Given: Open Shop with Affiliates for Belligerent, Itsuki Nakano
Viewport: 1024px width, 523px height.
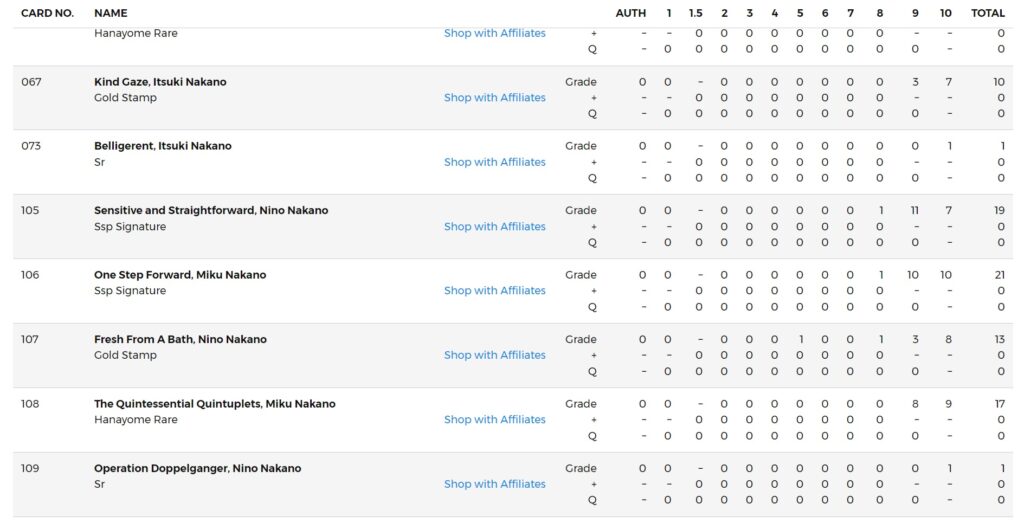Looking at the screenshot, I should click(x=494, y=162).
